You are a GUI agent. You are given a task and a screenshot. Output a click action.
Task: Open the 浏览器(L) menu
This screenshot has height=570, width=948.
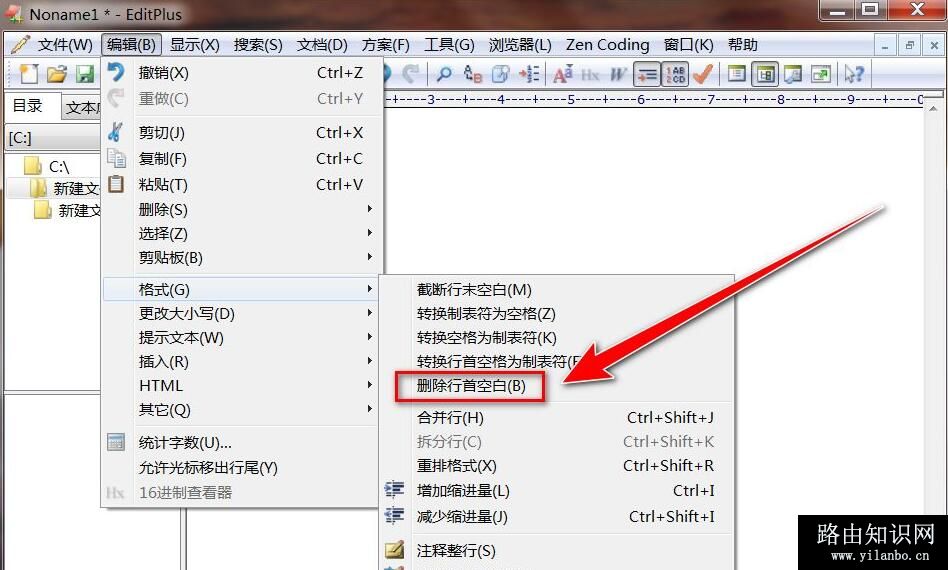coord(520,45)
